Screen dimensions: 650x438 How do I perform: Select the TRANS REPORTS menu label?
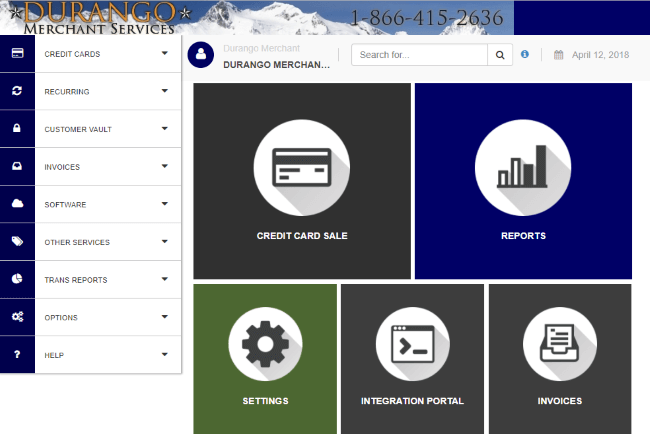click(76, 280)
